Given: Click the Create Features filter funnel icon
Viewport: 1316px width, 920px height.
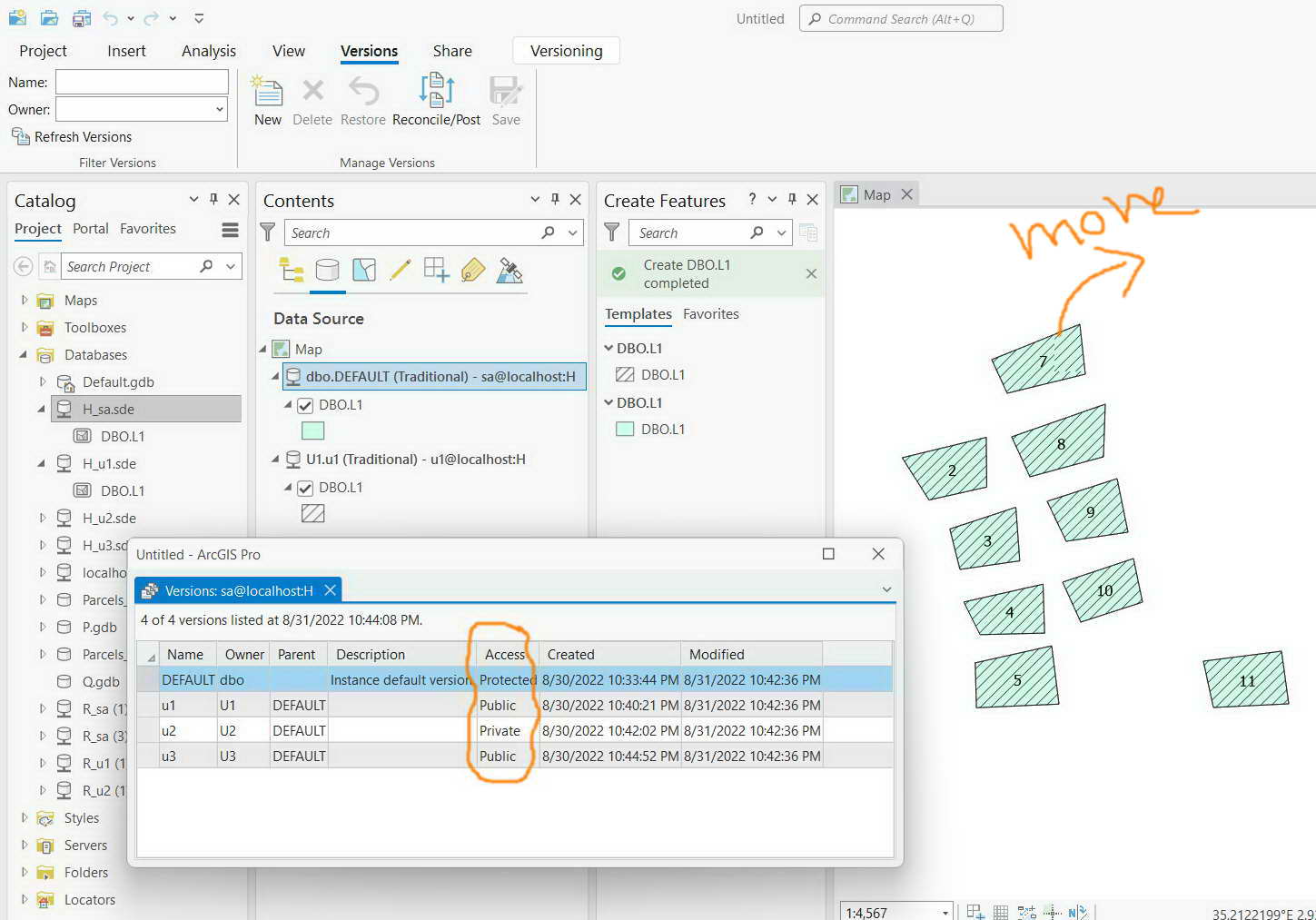Looking at the screenshot, I should coord(612,232).
